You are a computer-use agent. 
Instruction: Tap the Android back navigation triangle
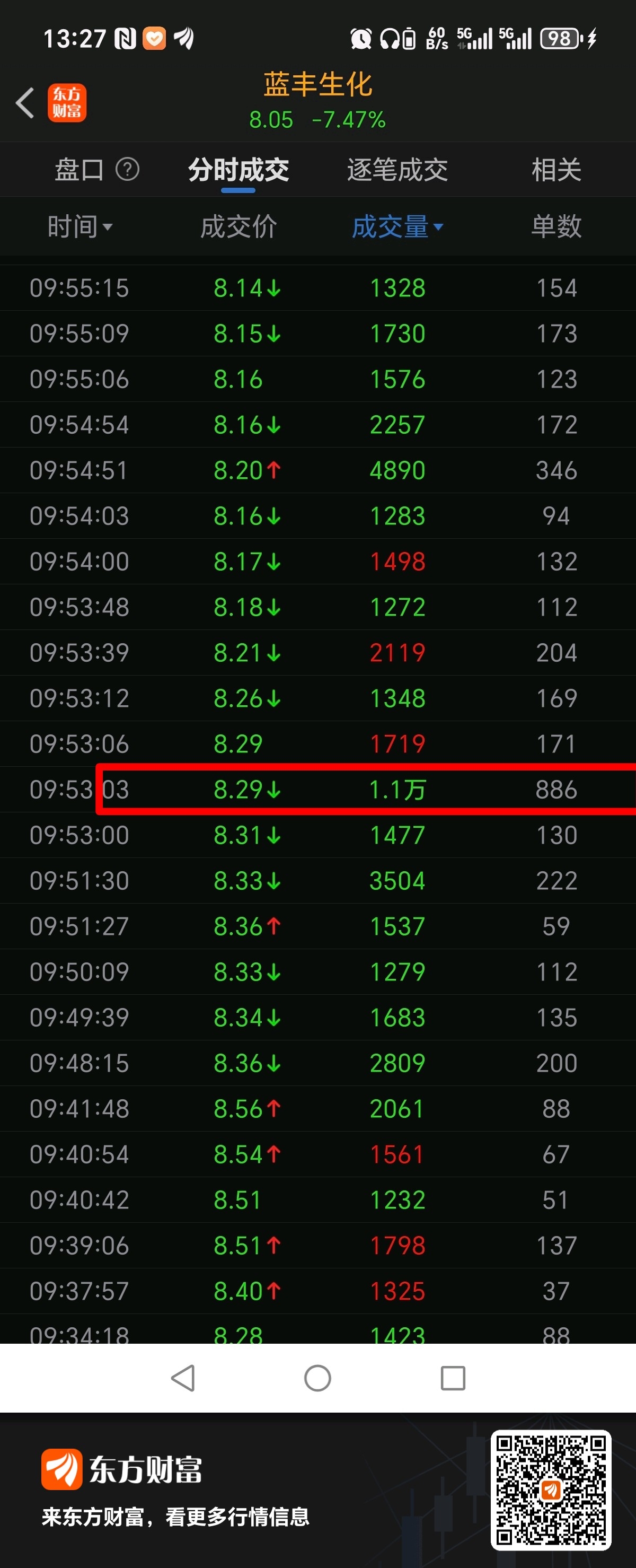coord(182,1378)
